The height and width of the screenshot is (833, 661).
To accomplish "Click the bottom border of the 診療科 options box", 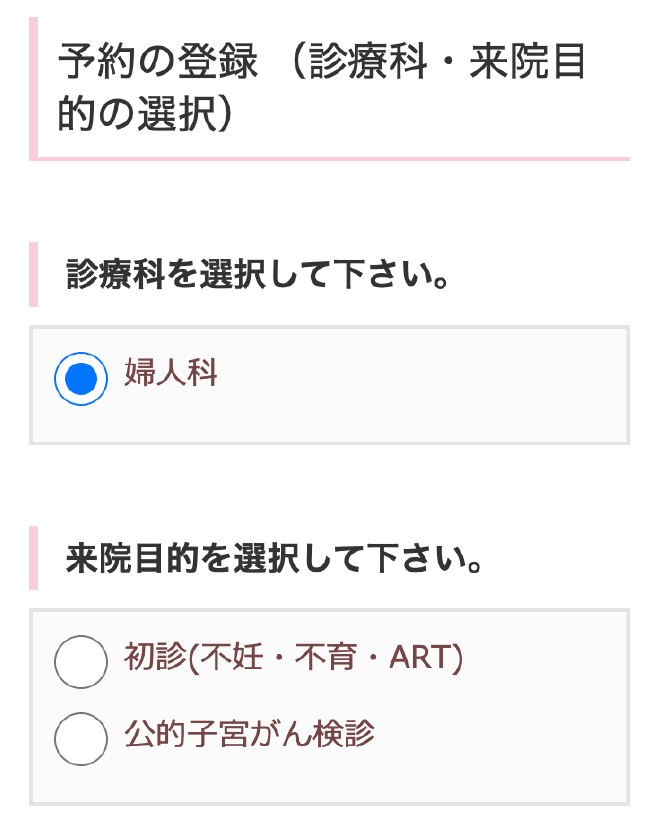I will coord(330,442).
